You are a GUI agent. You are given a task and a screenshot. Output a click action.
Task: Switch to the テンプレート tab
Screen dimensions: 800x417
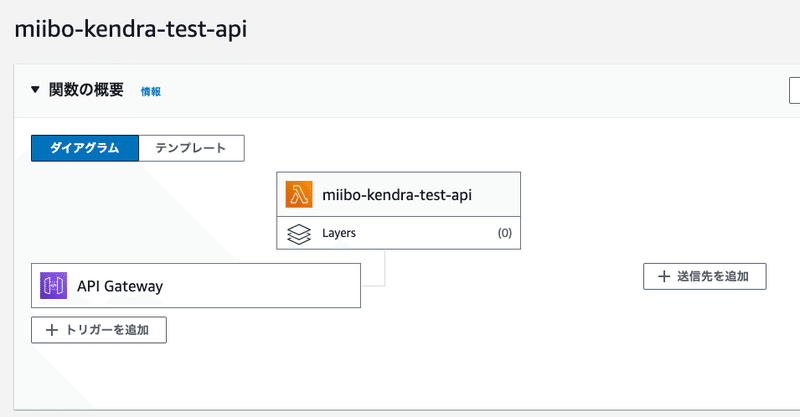191,148
